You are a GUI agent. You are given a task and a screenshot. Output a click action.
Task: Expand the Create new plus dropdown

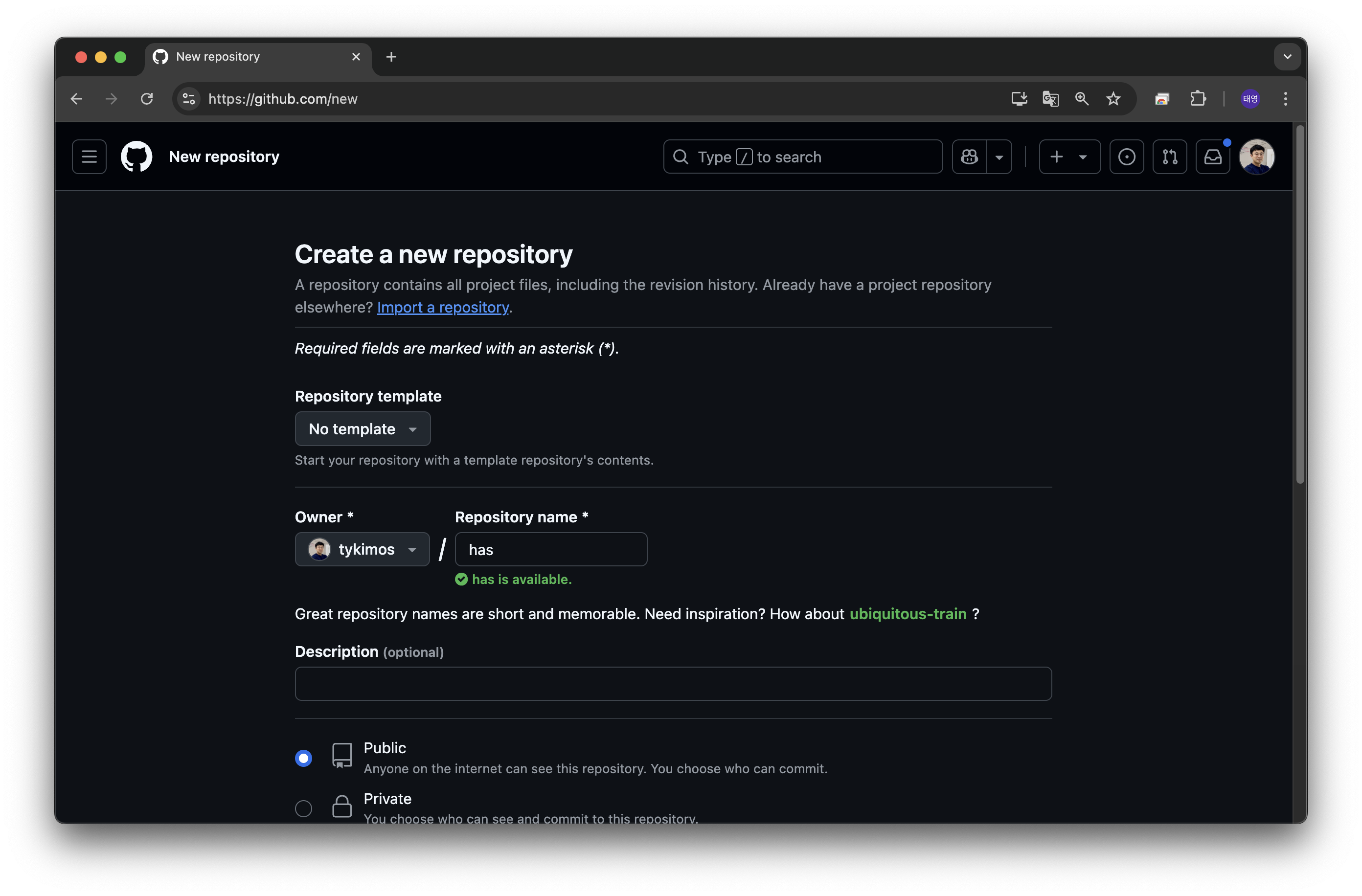[x=1069, y=157]
